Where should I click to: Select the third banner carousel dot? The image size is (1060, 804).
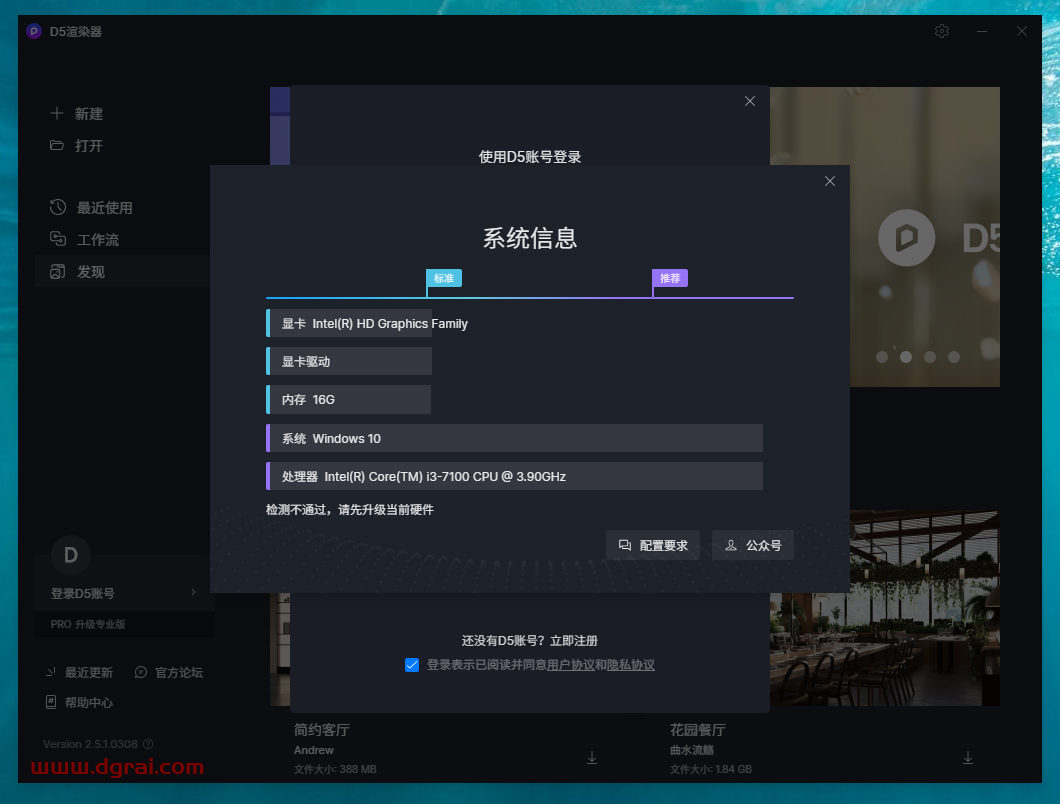[930, 357]
